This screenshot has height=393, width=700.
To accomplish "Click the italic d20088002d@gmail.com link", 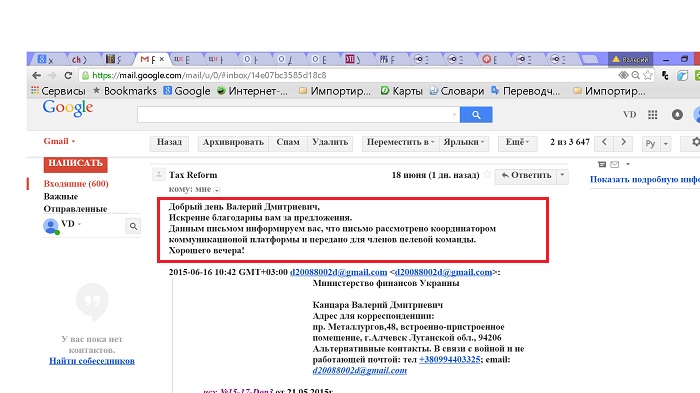I will tap(360, 370).
